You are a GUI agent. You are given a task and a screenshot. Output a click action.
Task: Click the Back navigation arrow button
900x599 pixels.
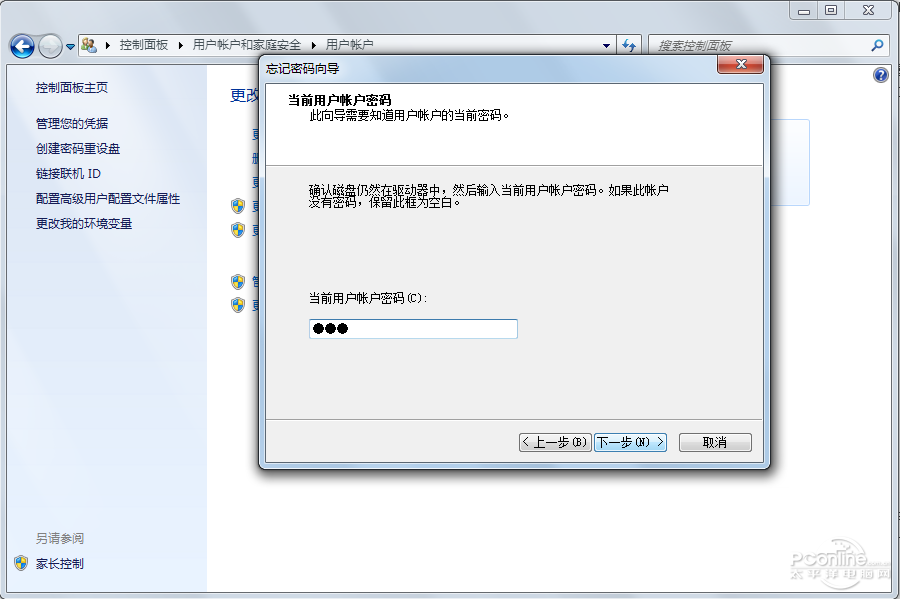coord(22,46)
